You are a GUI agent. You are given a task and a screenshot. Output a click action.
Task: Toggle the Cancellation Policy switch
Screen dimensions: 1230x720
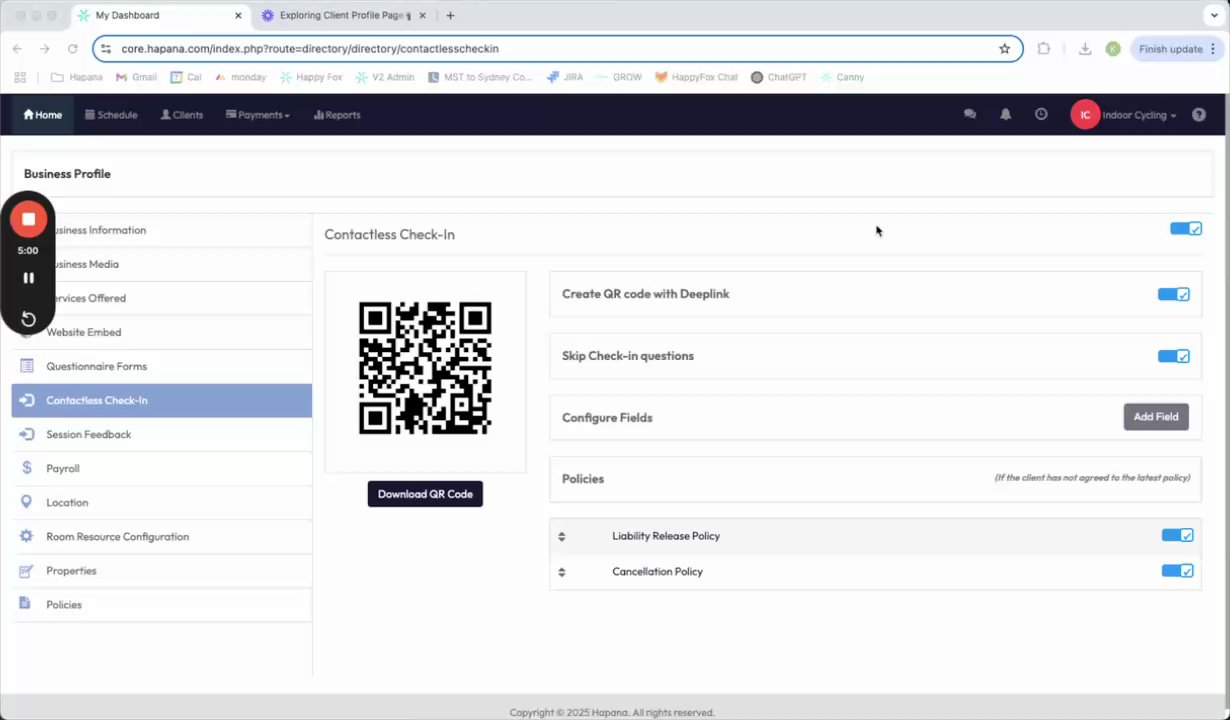[x=1178, y=571]
